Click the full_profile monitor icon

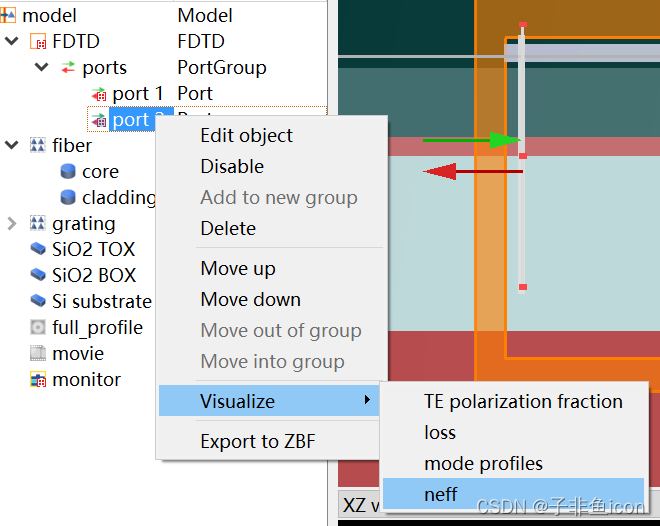coord(38,327)
